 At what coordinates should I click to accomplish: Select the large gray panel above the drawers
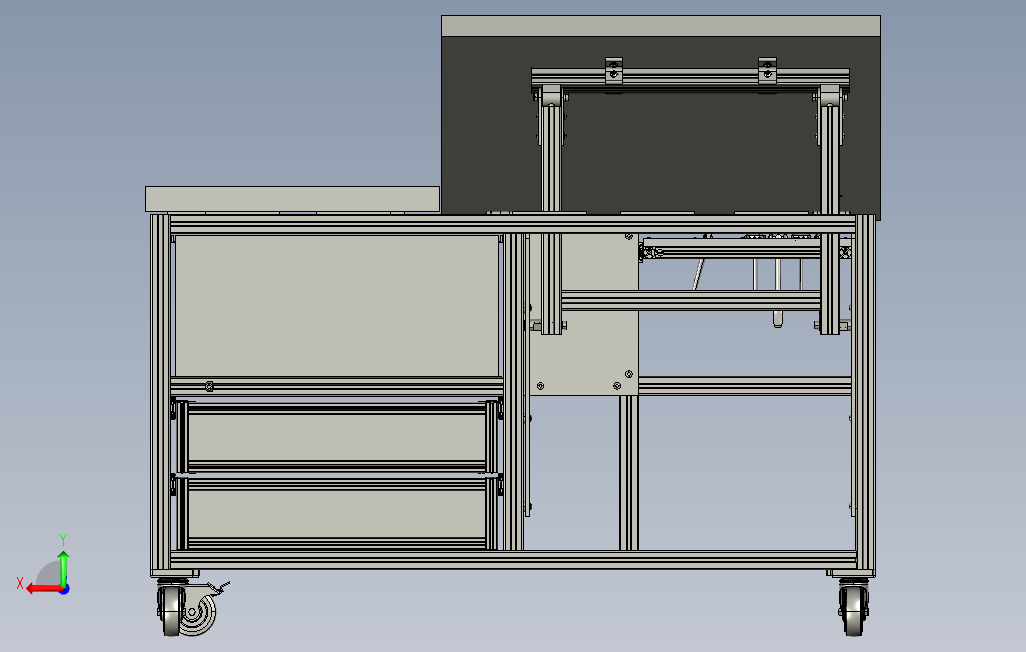coord(336,306)
